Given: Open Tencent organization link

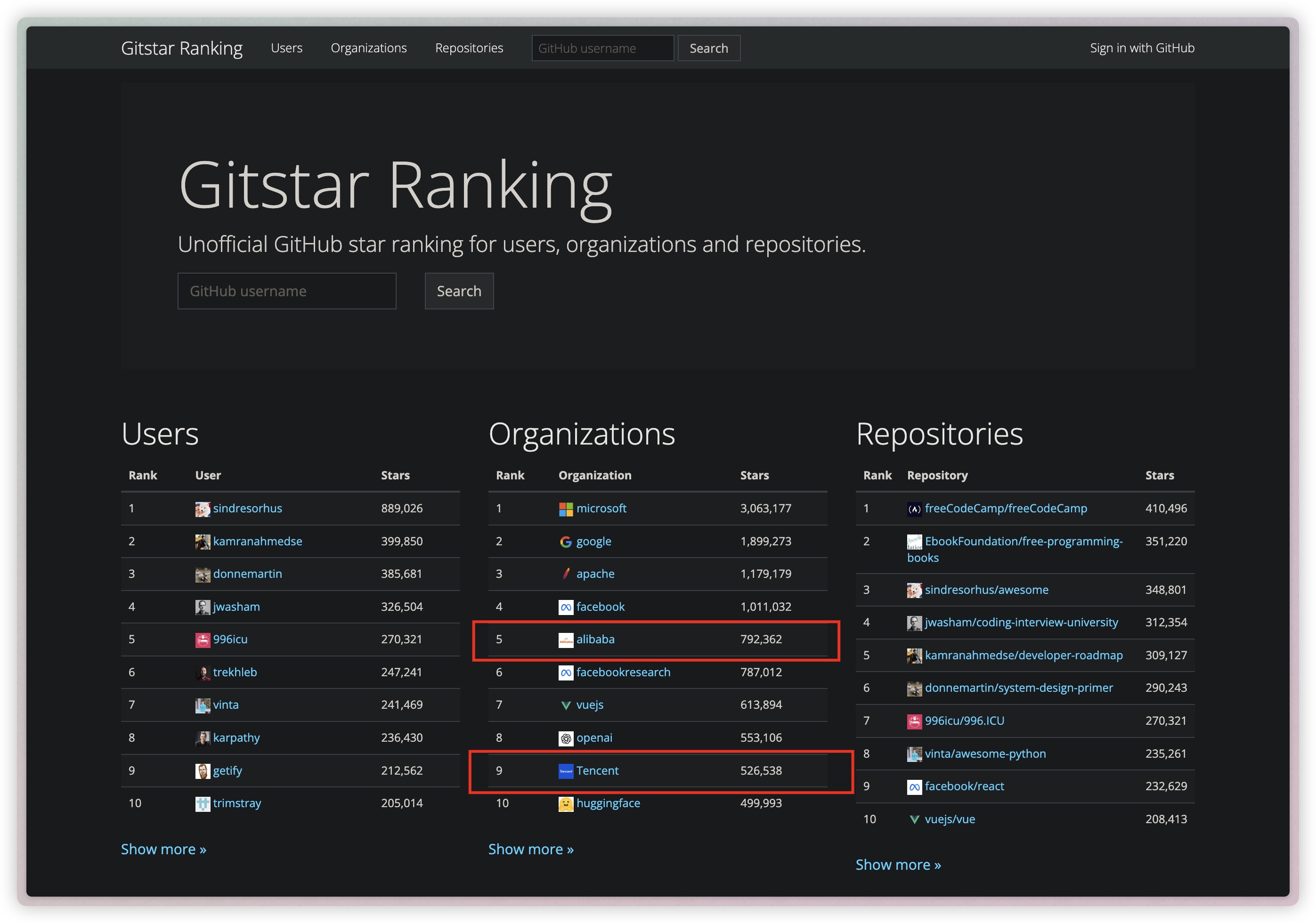Looking at the screenshot, I should point(597,770).
